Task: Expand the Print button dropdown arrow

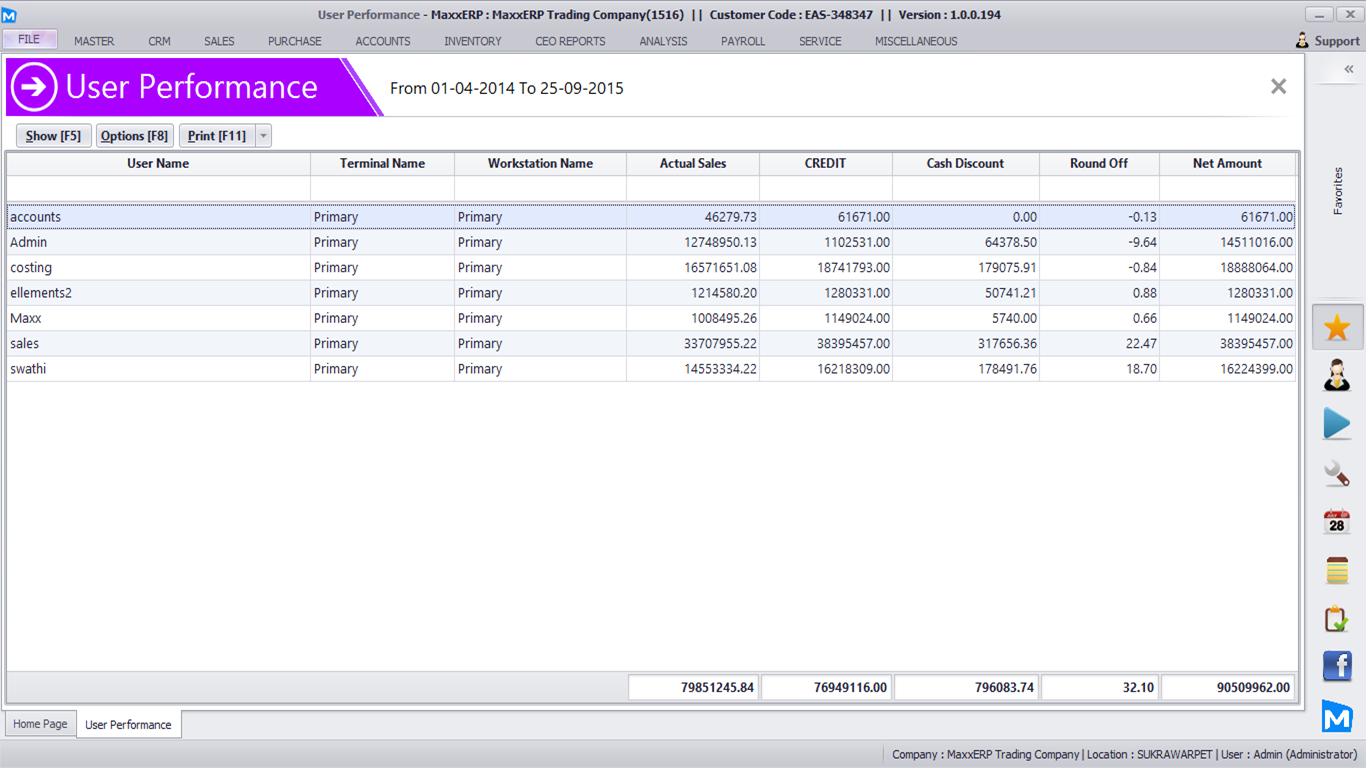Action: tap(263, 136)
